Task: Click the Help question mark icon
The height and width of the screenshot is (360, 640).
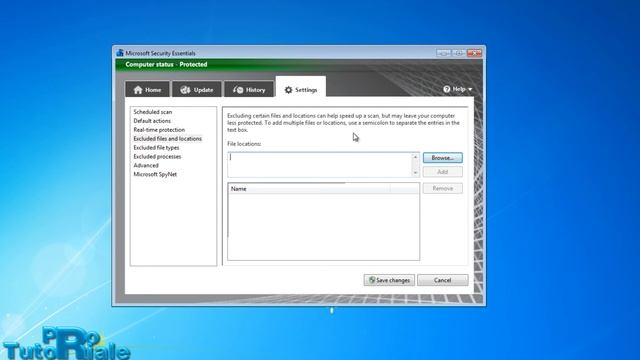Action: [447, 89]
